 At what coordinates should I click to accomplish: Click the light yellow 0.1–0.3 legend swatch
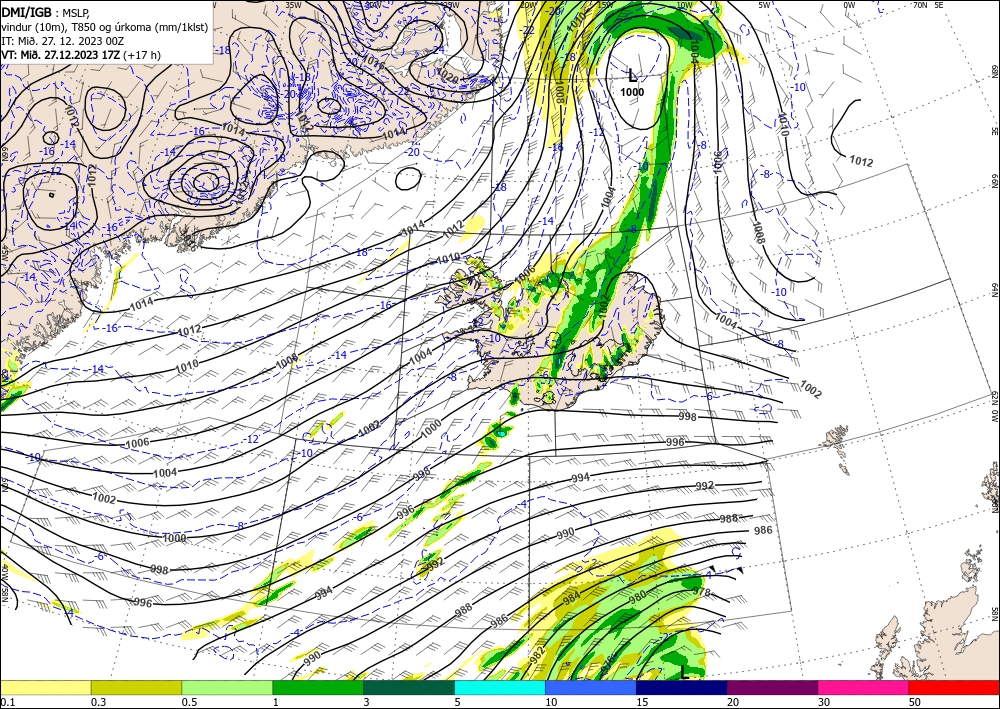[x=45, y=687]
